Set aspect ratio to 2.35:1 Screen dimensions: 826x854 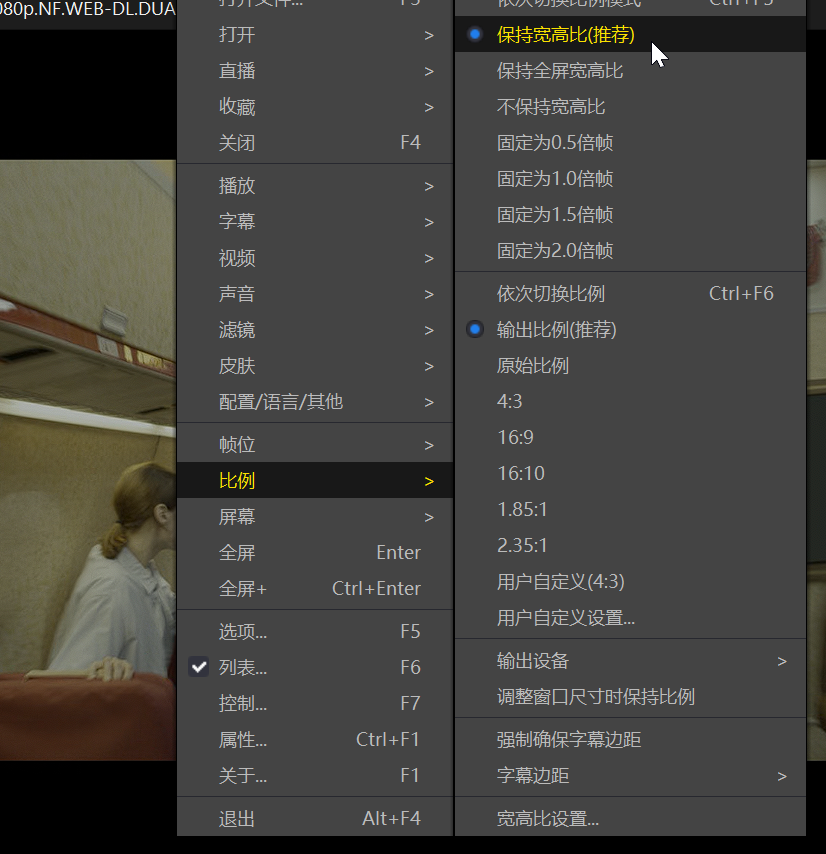click(630, 545)
